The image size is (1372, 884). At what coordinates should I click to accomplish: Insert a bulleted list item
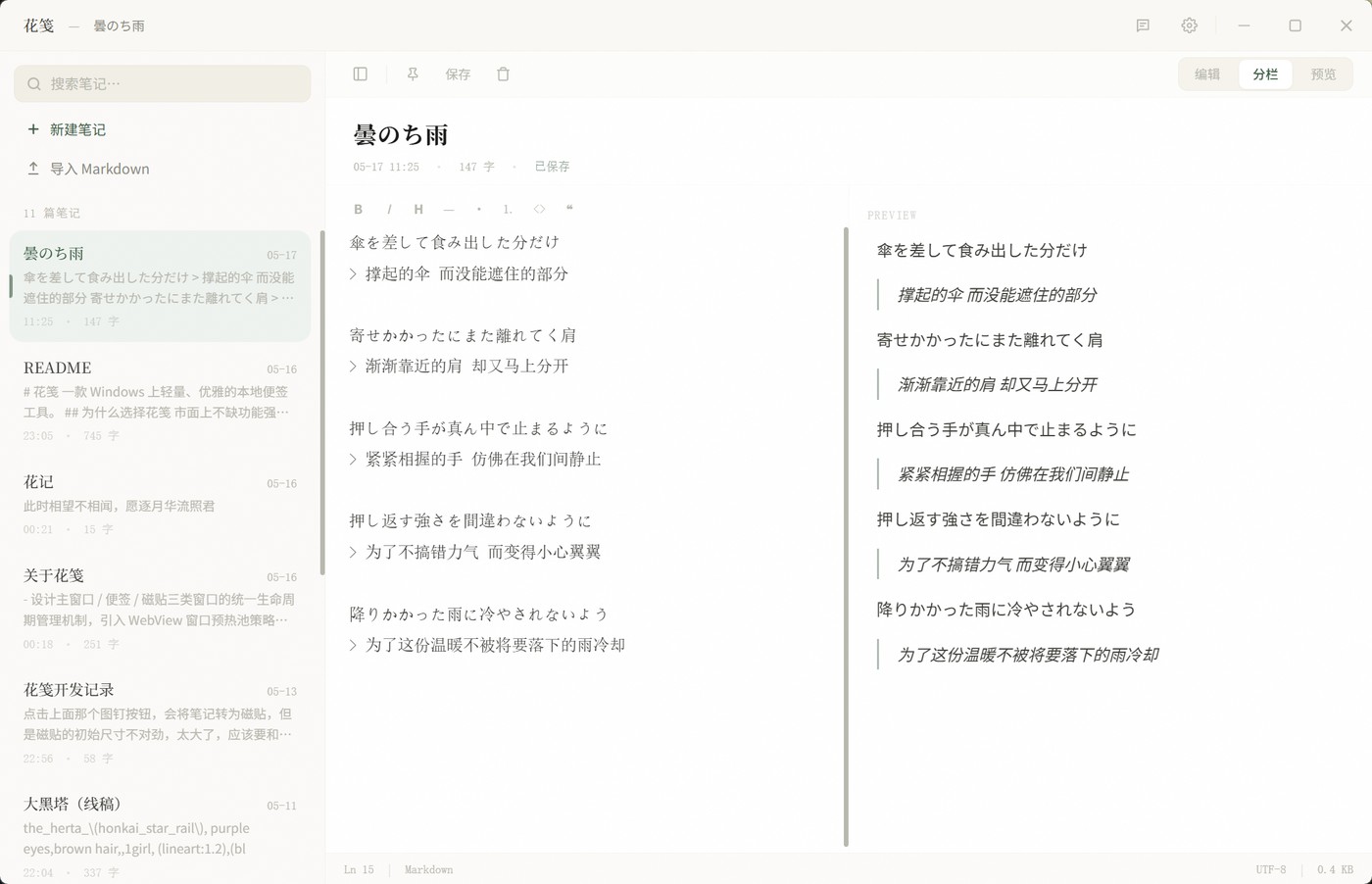(x=478, y=209)
